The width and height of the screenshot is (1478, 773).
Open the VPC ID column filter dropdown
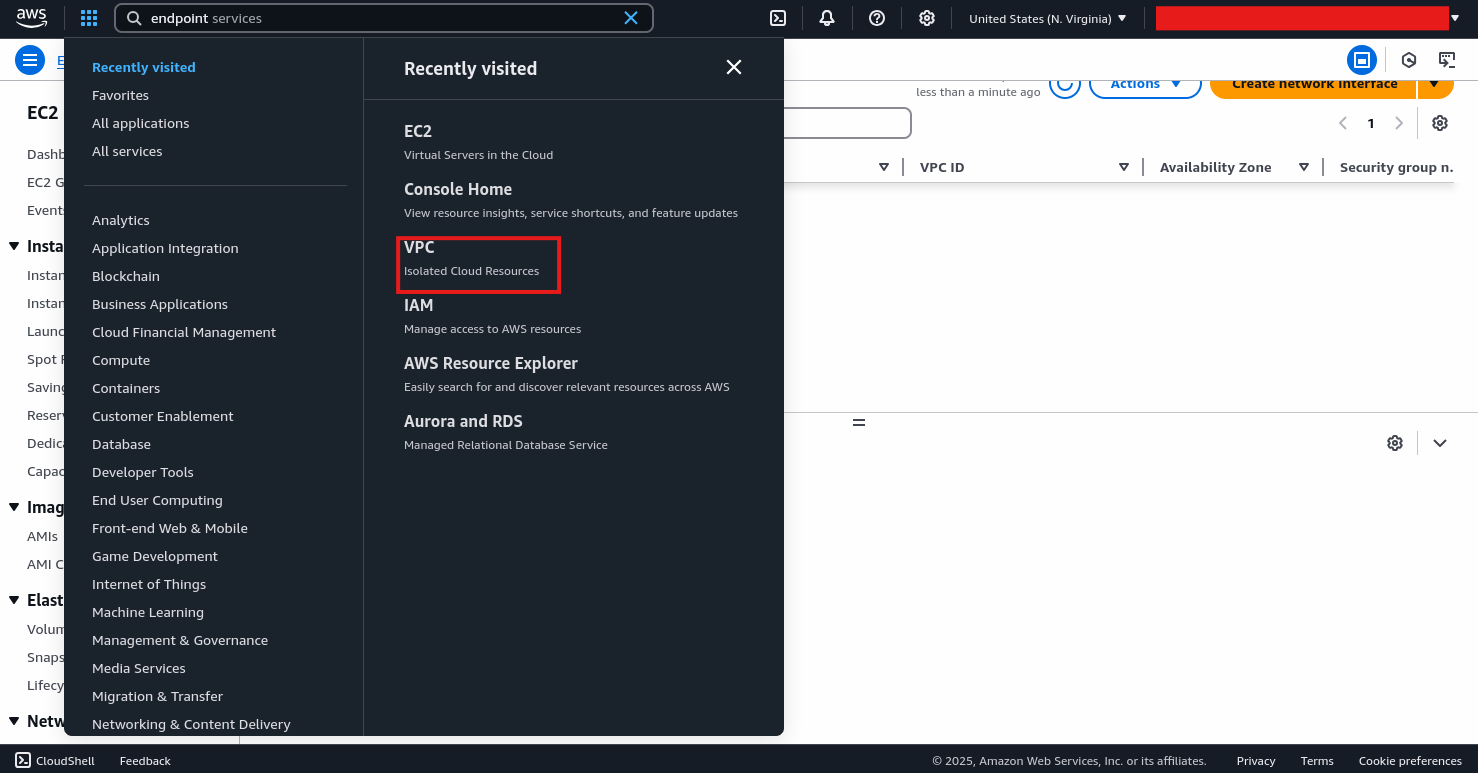[x=1124, y=167]
